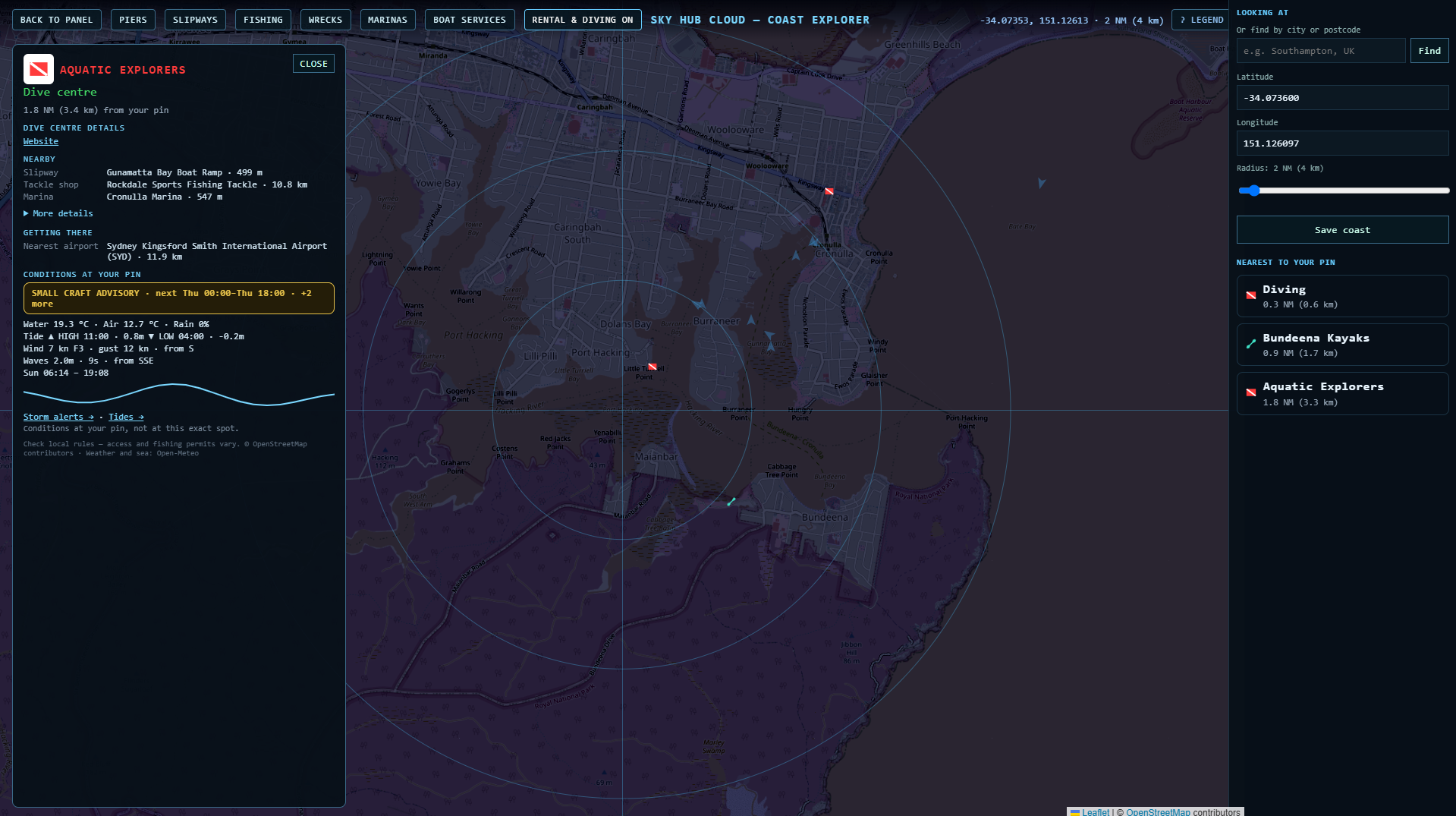Click the Small Craft Advisory warning banner

point(179,298)
